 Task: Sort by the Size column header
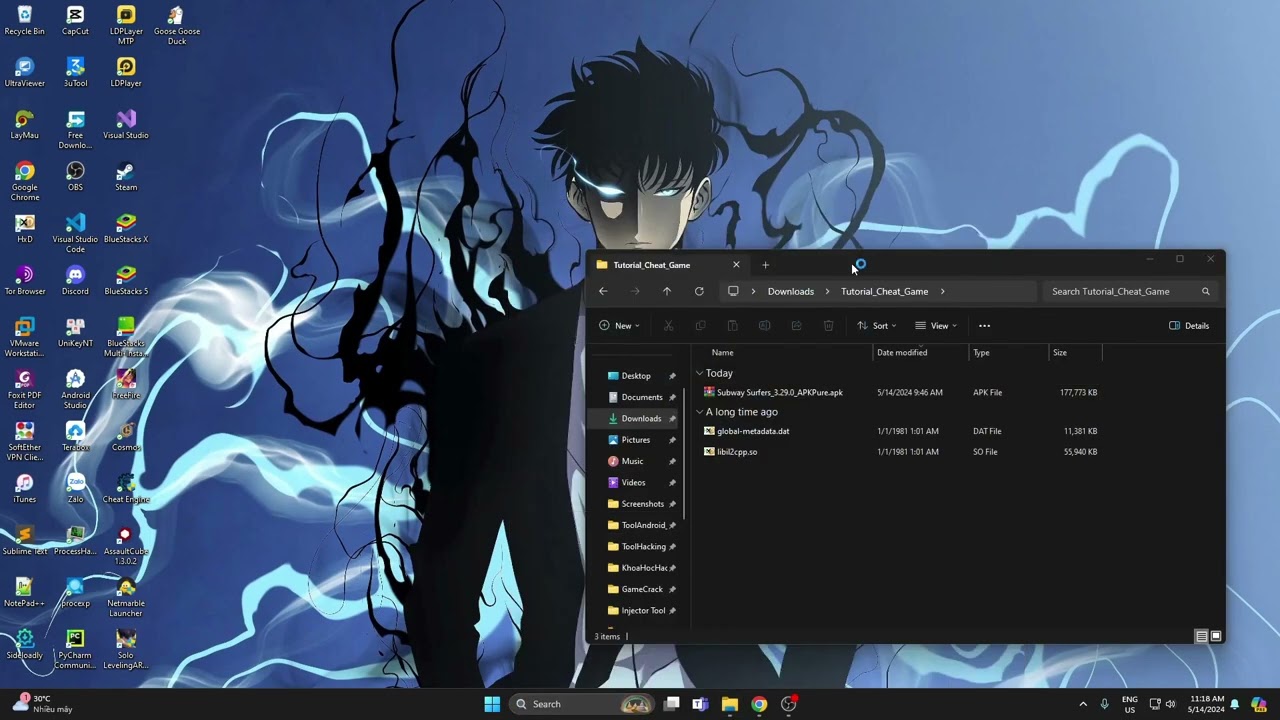coord(1075,352)
